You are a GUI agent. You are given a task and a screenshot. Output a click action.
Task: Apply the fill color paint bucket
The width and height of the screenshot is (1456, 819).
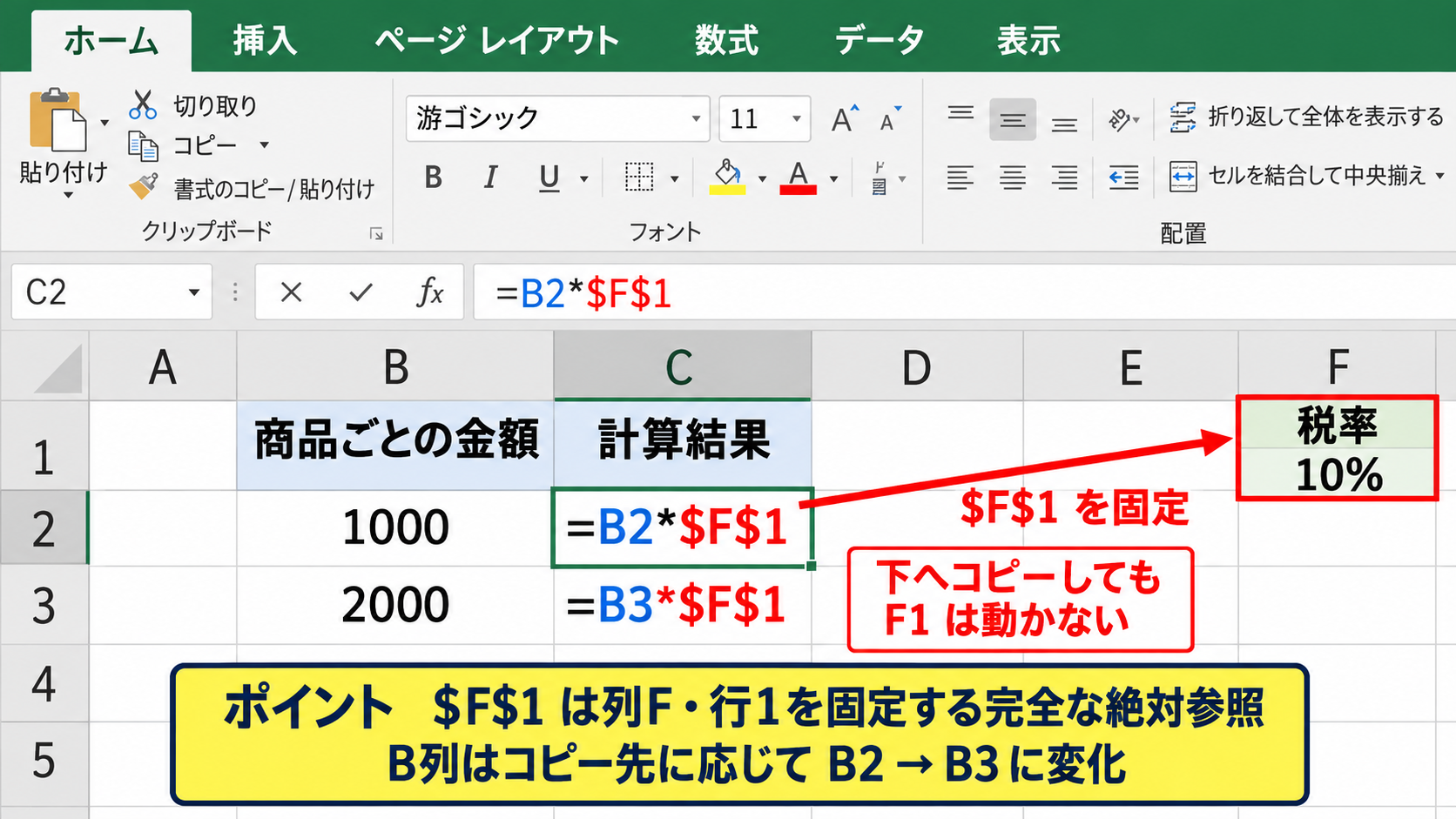727,177
